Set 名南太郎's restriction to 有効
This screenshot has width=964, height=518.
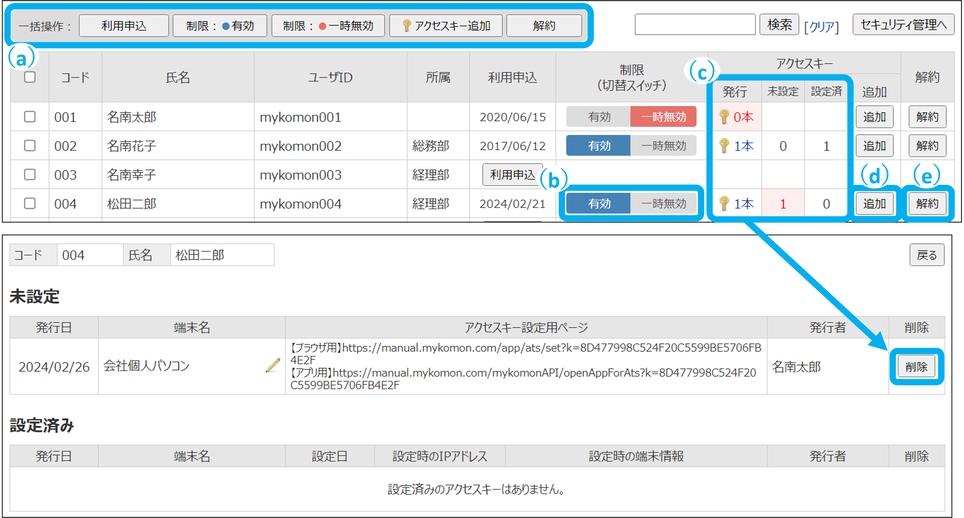coord(599,117)
